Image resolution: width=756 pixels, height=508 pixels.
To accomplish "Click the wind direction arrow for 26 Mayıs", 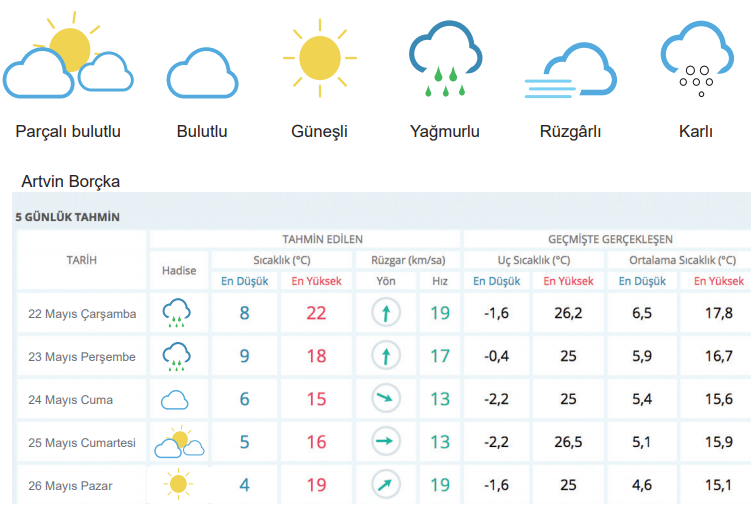I will pyautogui.click(x=385, y=486).
